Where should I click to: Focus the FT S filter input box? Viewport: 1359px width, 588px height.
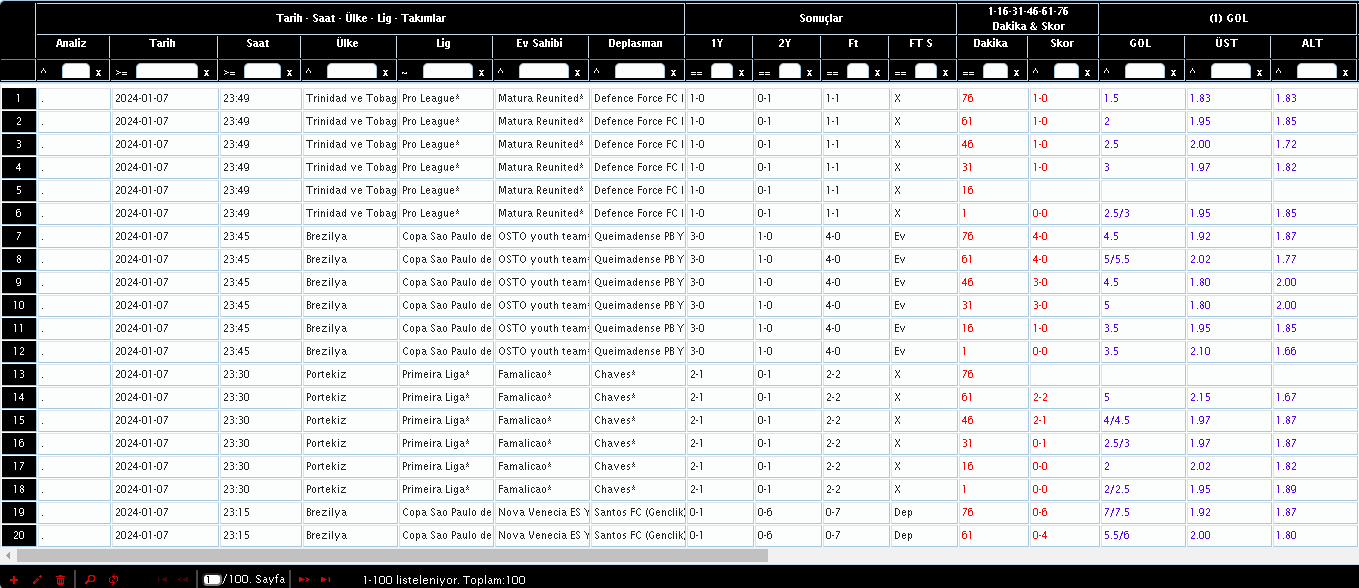926,71
